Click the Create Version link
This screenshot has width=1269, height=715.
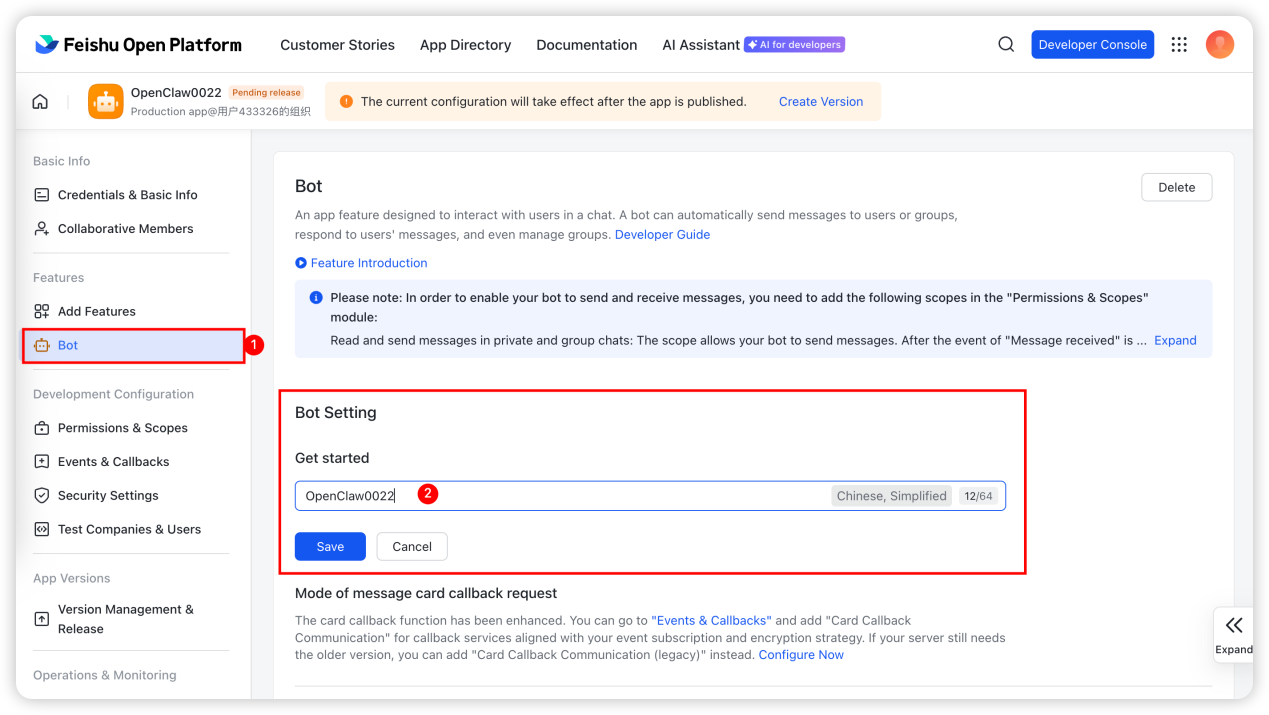coord(820,102)
